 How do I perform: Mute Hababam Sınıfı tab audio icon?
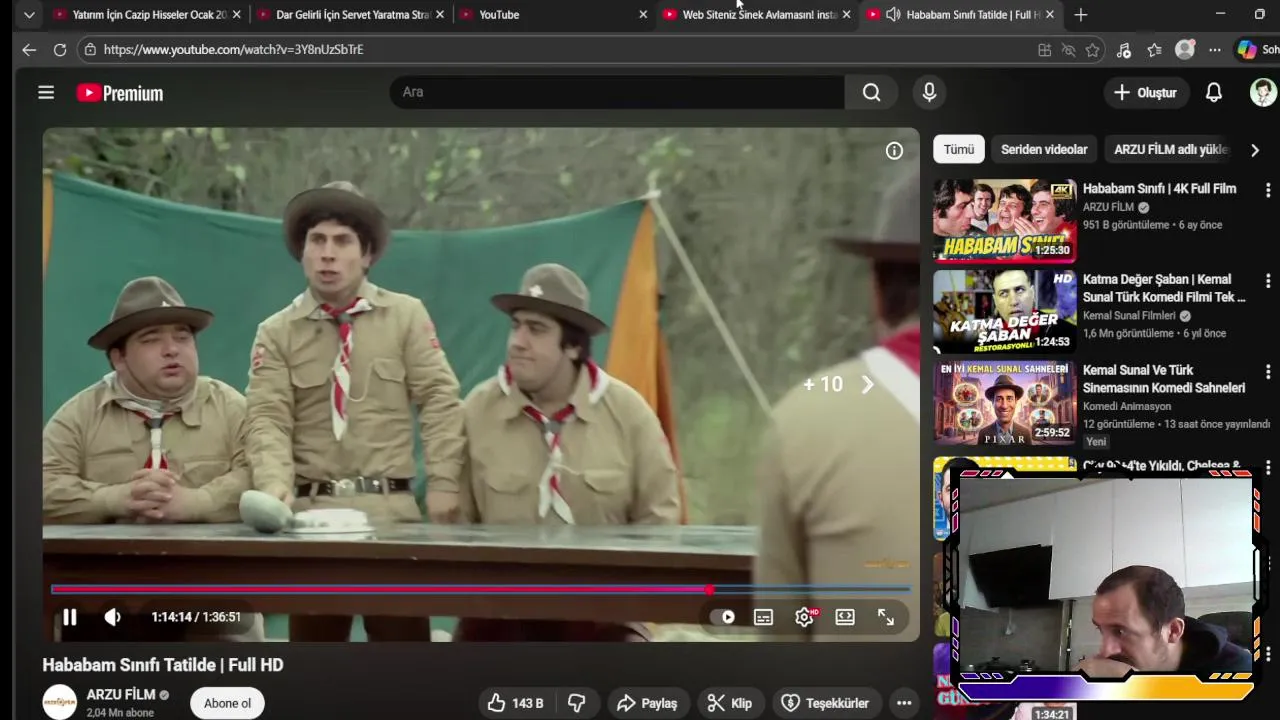(x=893, y=15)
